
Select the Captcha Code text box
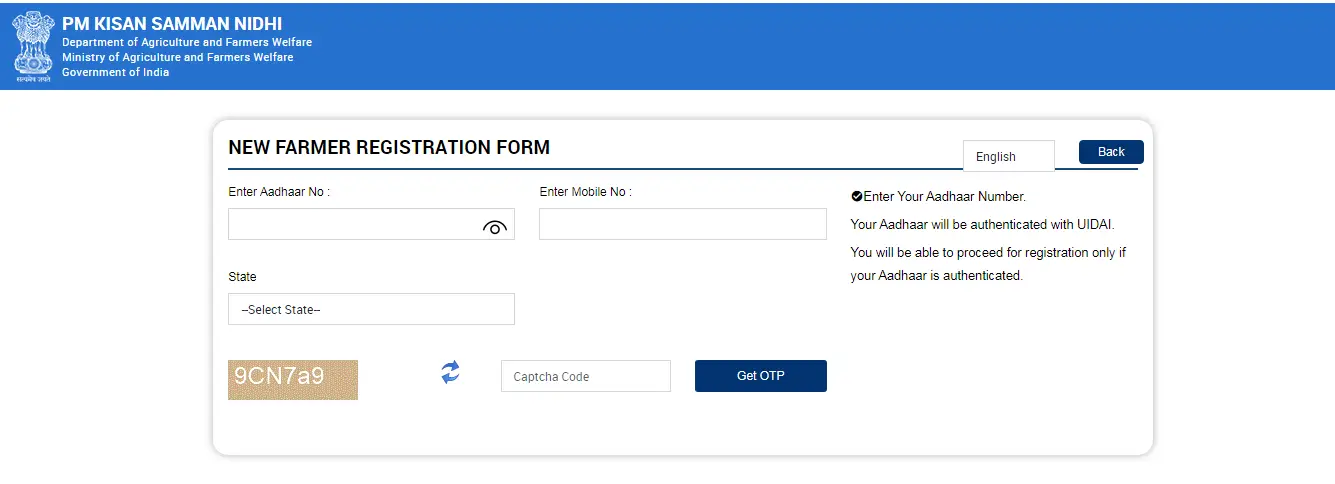pos(585,376)
